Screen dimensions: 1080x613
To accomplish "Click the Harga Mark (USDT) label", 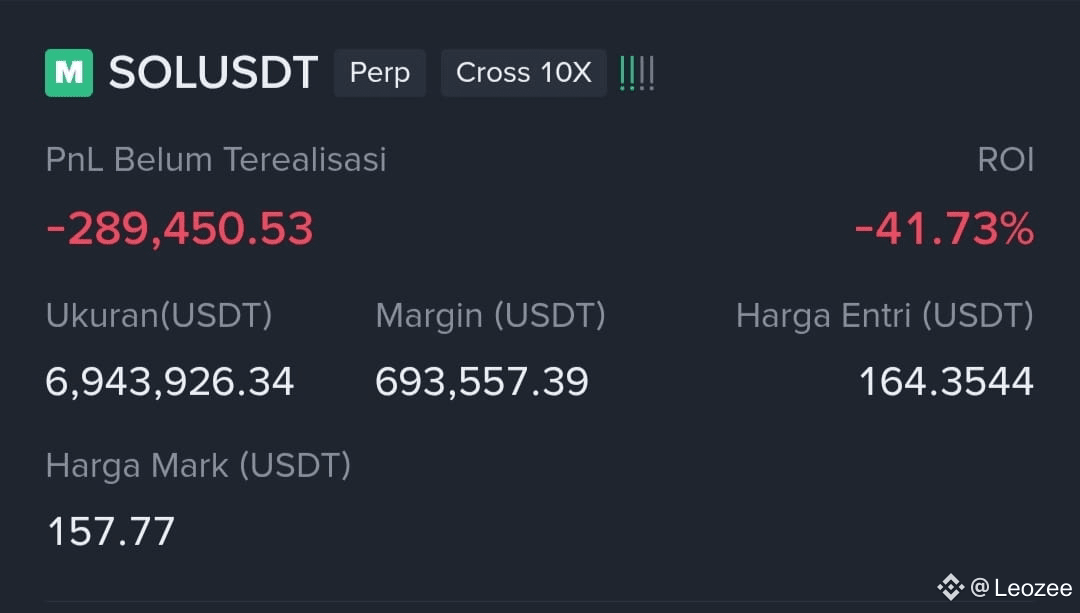I will (x=198, y=466).
